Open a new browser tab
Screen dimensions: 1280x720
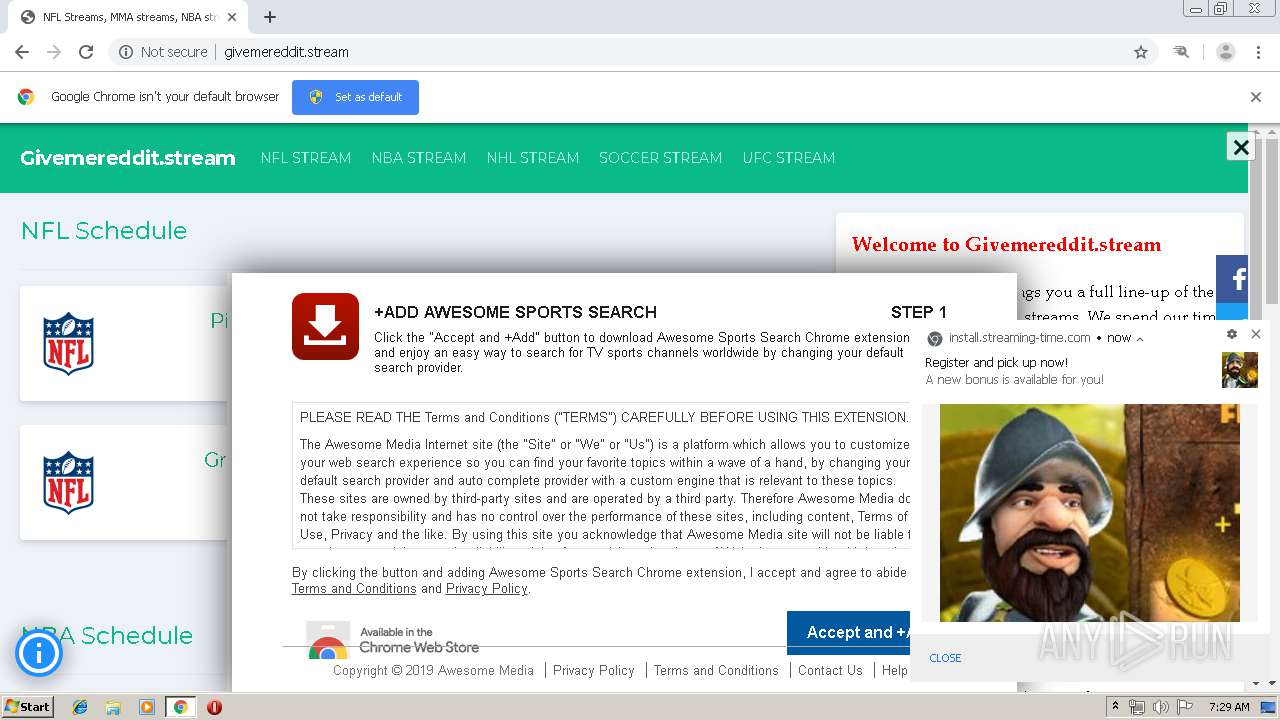pos(270,17)
